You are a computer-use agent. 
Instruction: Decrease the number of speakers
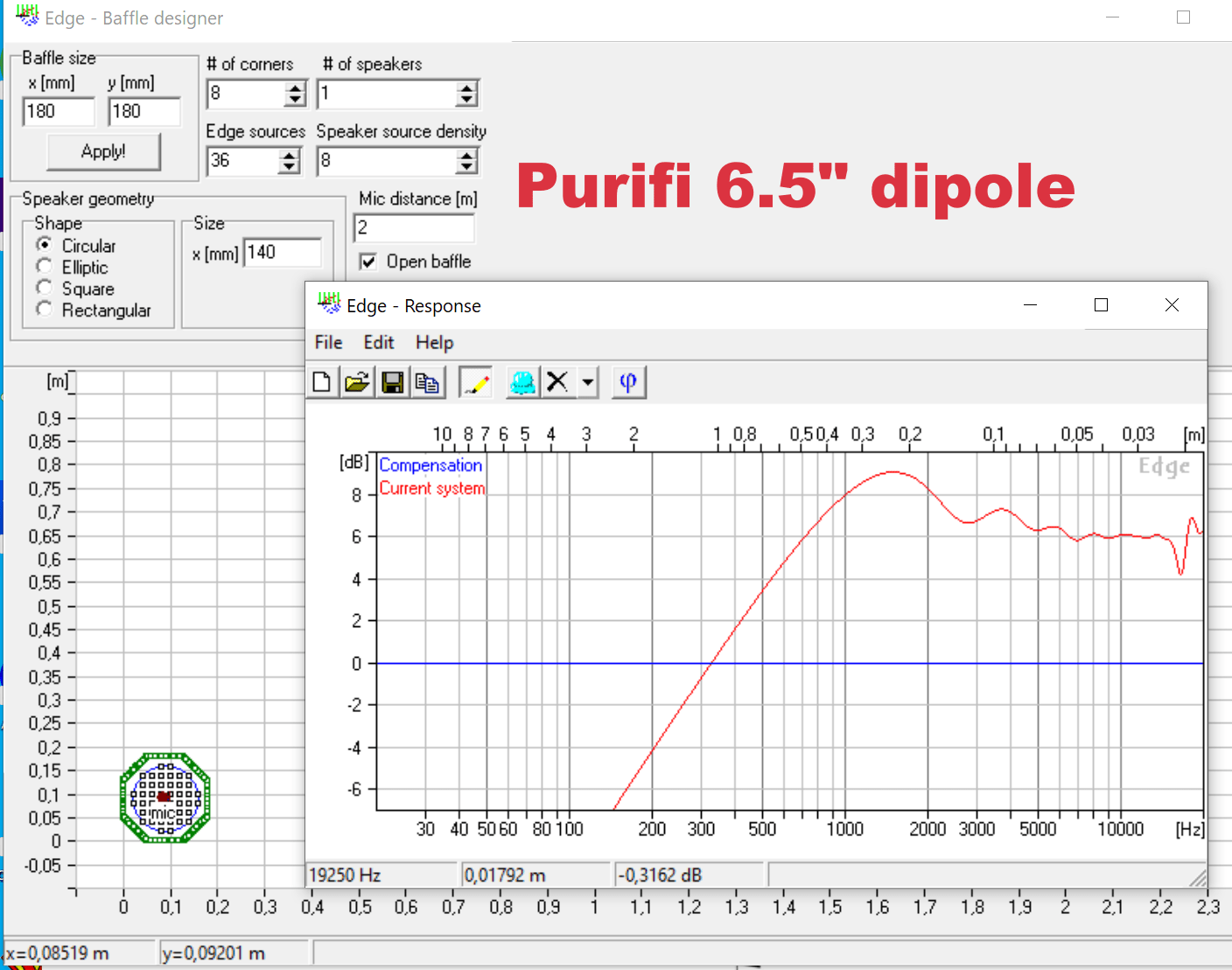[x=467, y=100]
